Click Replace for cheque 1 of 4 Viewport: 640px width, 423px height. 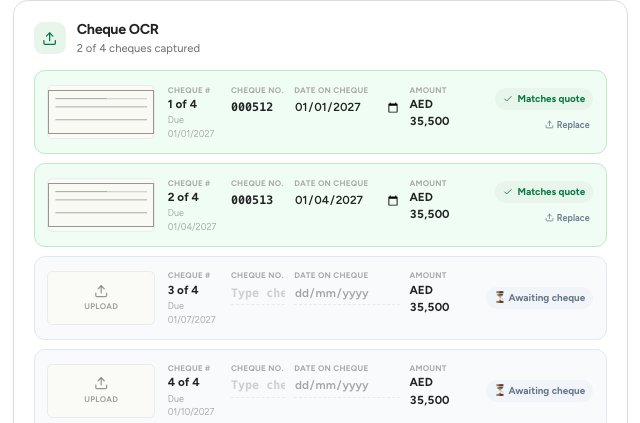tap(567, 125)
